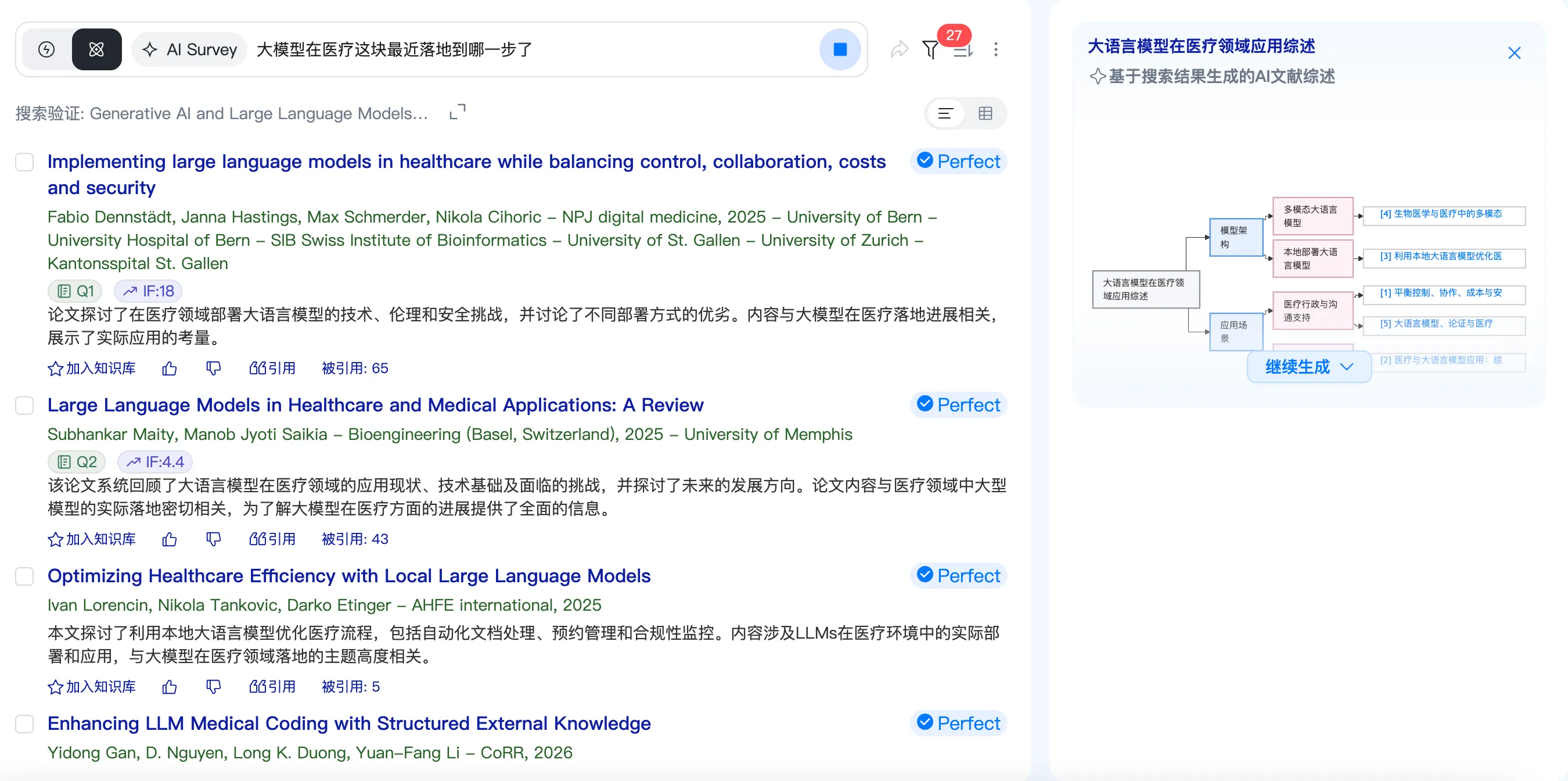Viewport: 1568px width, 781px height.
Task: Tick the checkbox for Implementing large language models paper
Action: click(x=24, y=162)
